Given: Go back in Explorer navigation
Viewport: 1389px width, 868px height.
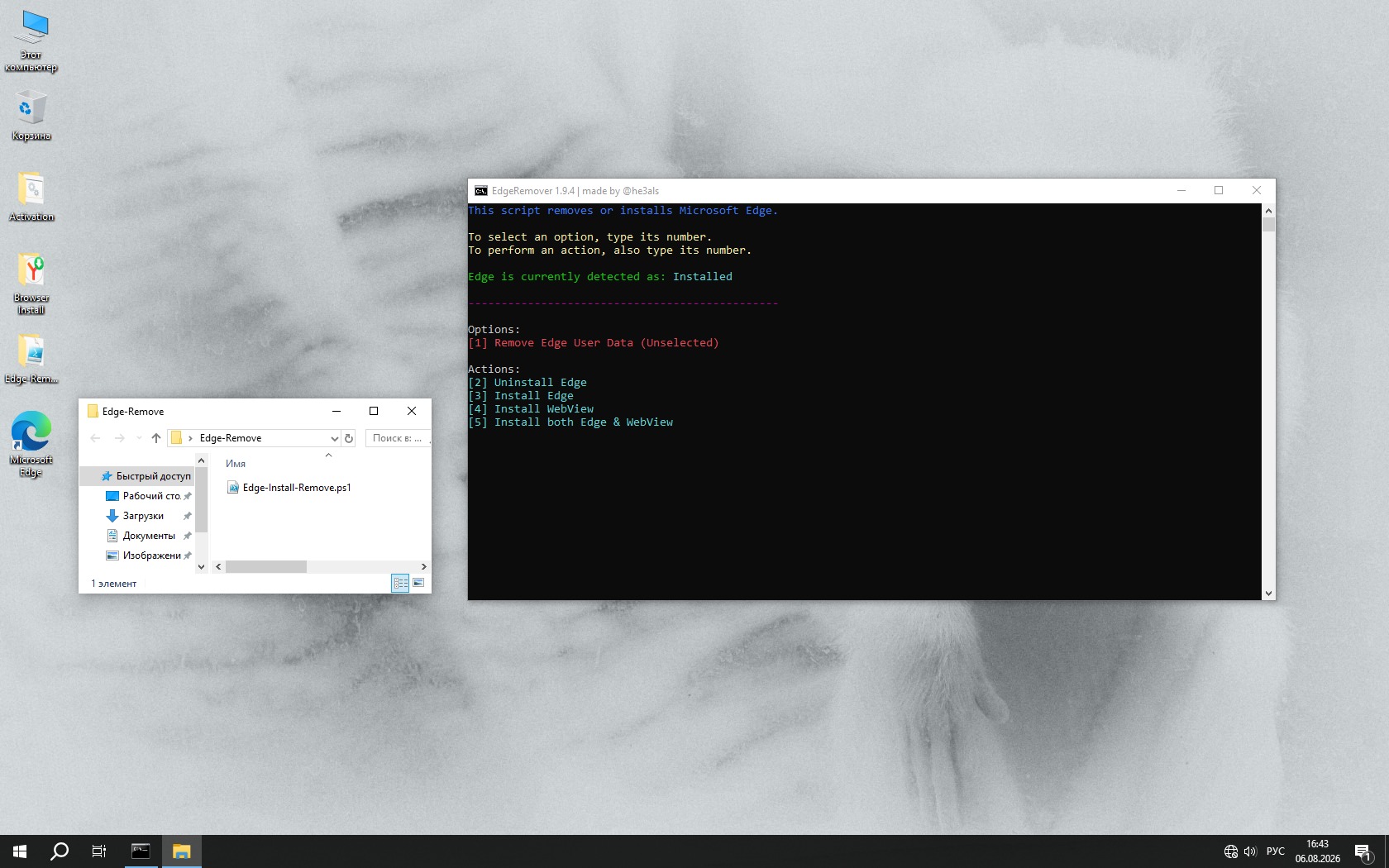Looking at the screenshot, I should pos(95,438).
